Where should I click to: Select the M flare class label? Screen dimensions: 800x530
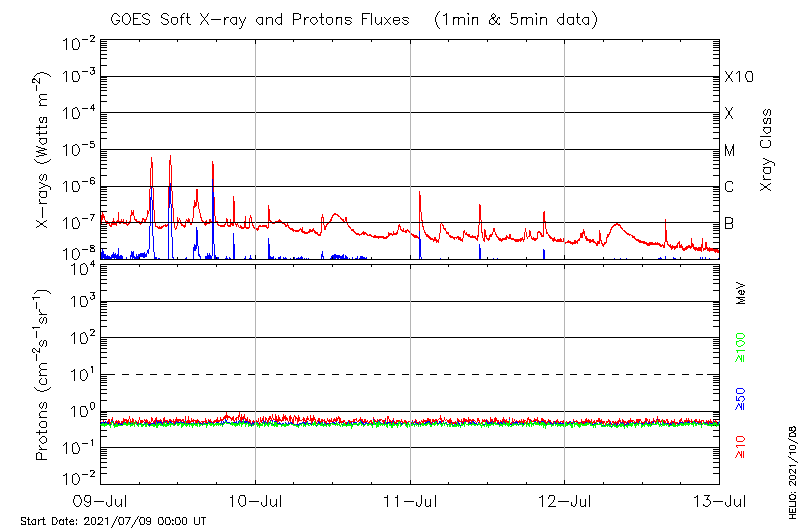pos(730,151)
